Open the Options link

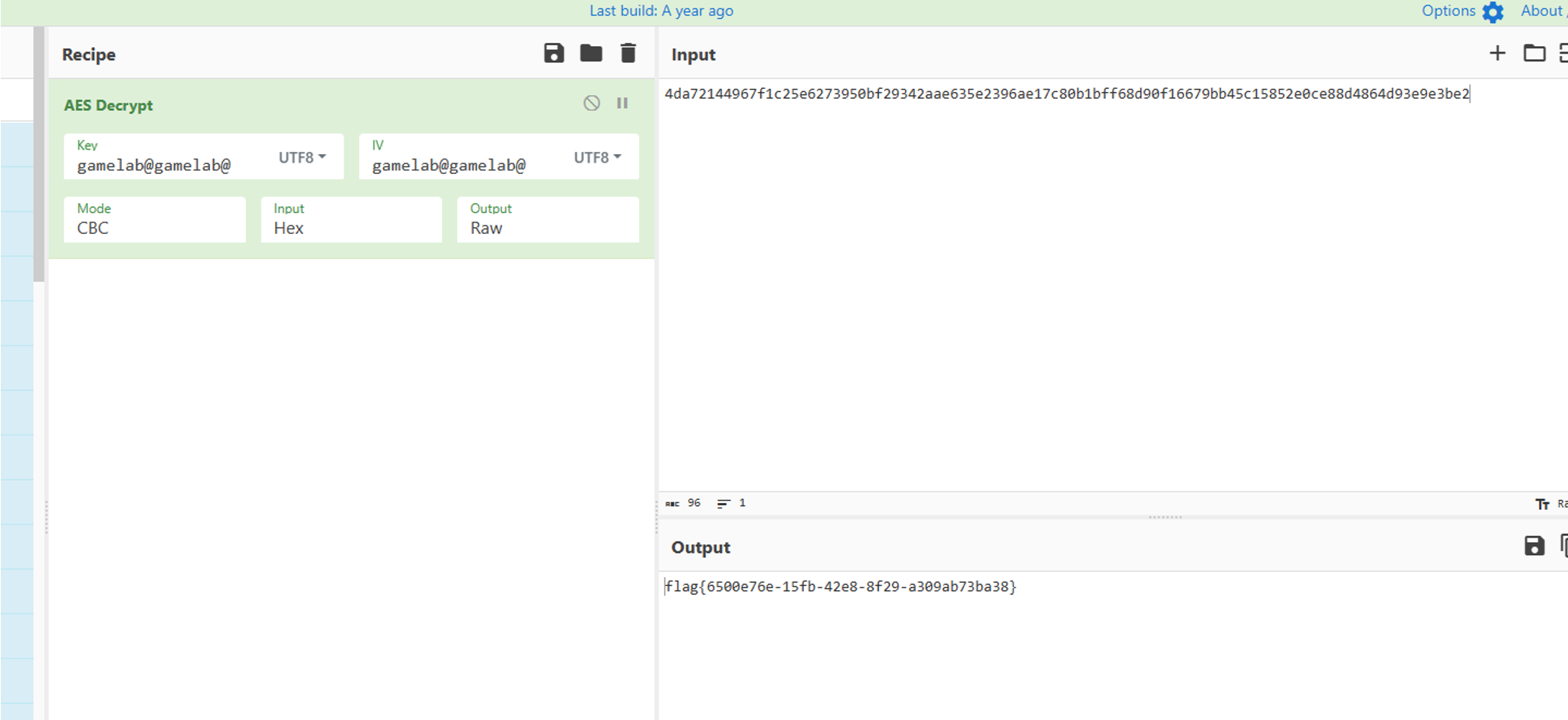1448,11
